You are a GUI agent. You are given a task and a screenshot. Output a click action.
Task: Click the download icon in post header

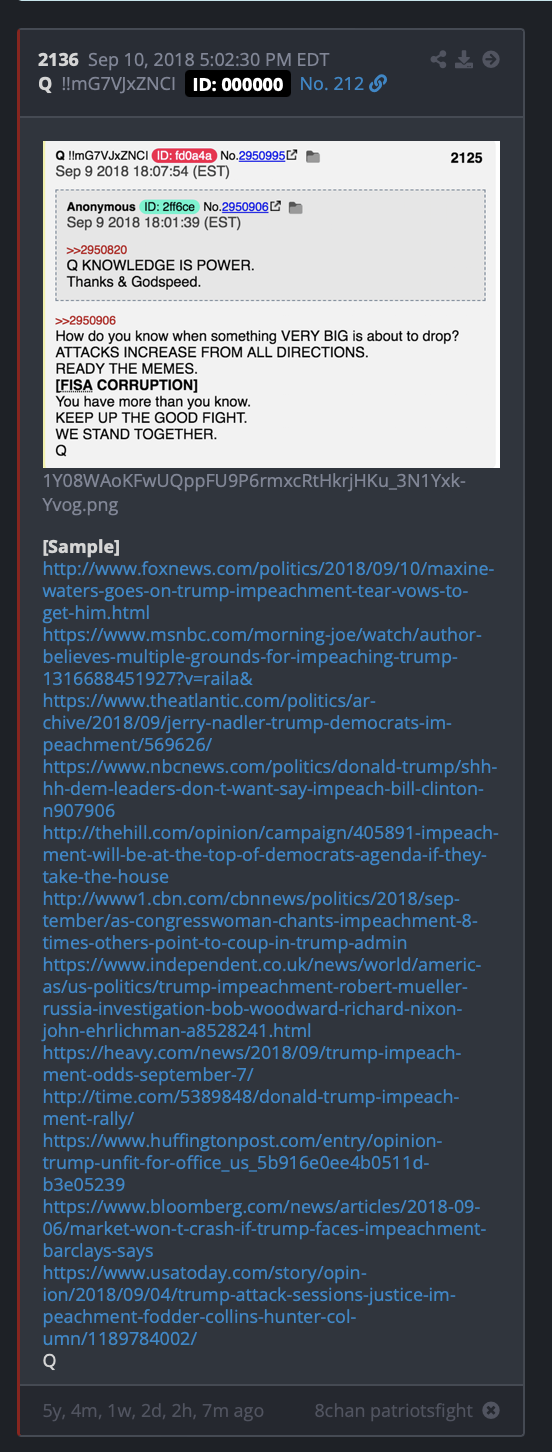464,59
